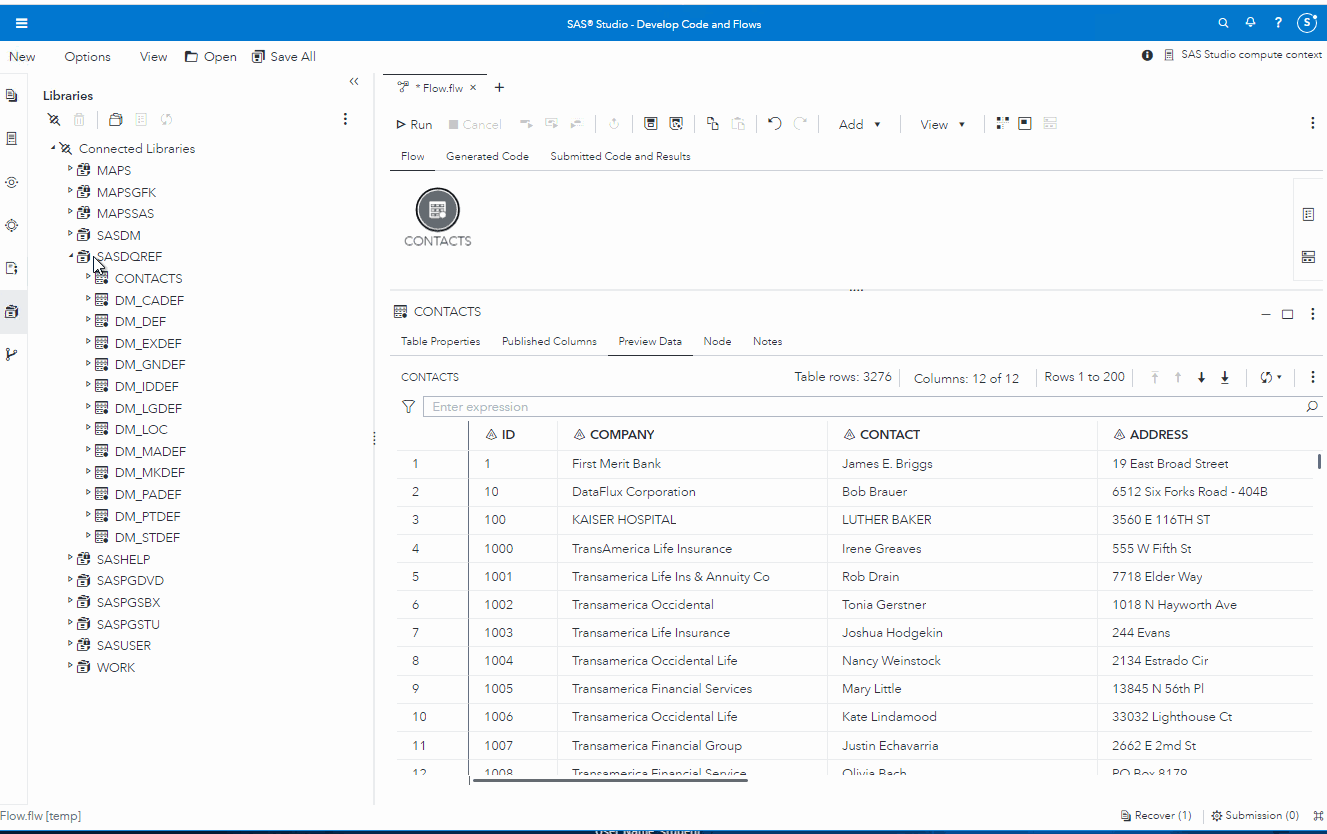Click the arrange nodes icon in flow toolbar
Viewport: 1327px width, 834px height.
(1002, 124)
